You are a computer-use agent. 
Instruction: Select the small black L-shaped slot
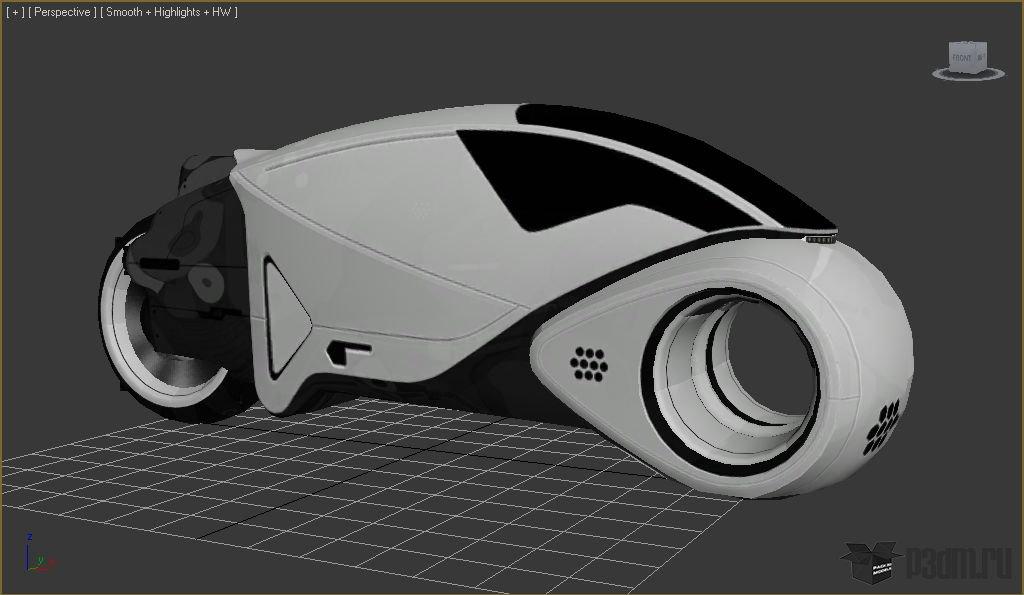point(347,351)
